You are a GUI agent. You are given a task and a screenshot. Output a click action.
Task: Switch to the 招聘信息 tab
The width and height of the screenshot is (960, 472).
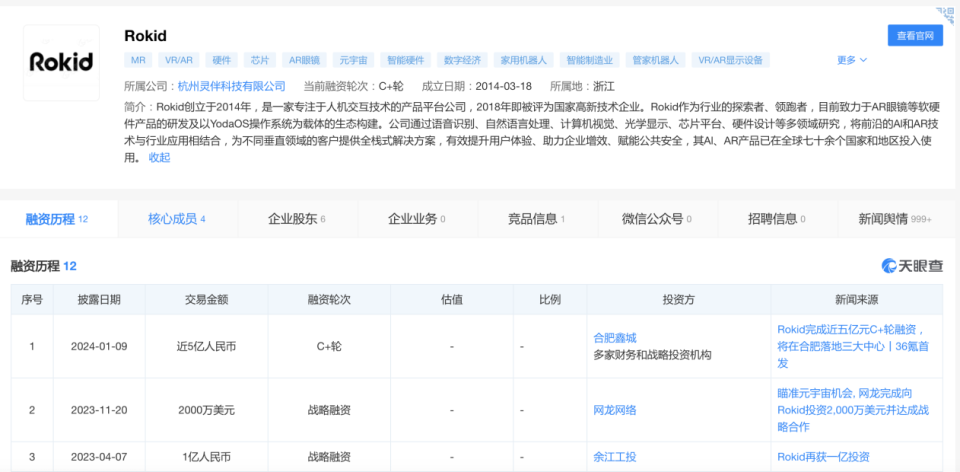click(777, 219)
